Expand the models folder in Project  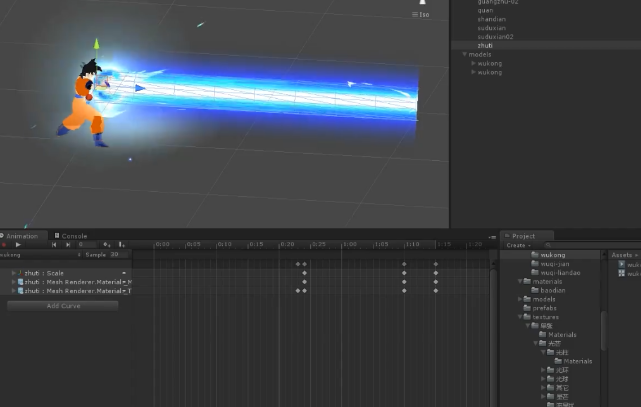(x=520, y=299)
